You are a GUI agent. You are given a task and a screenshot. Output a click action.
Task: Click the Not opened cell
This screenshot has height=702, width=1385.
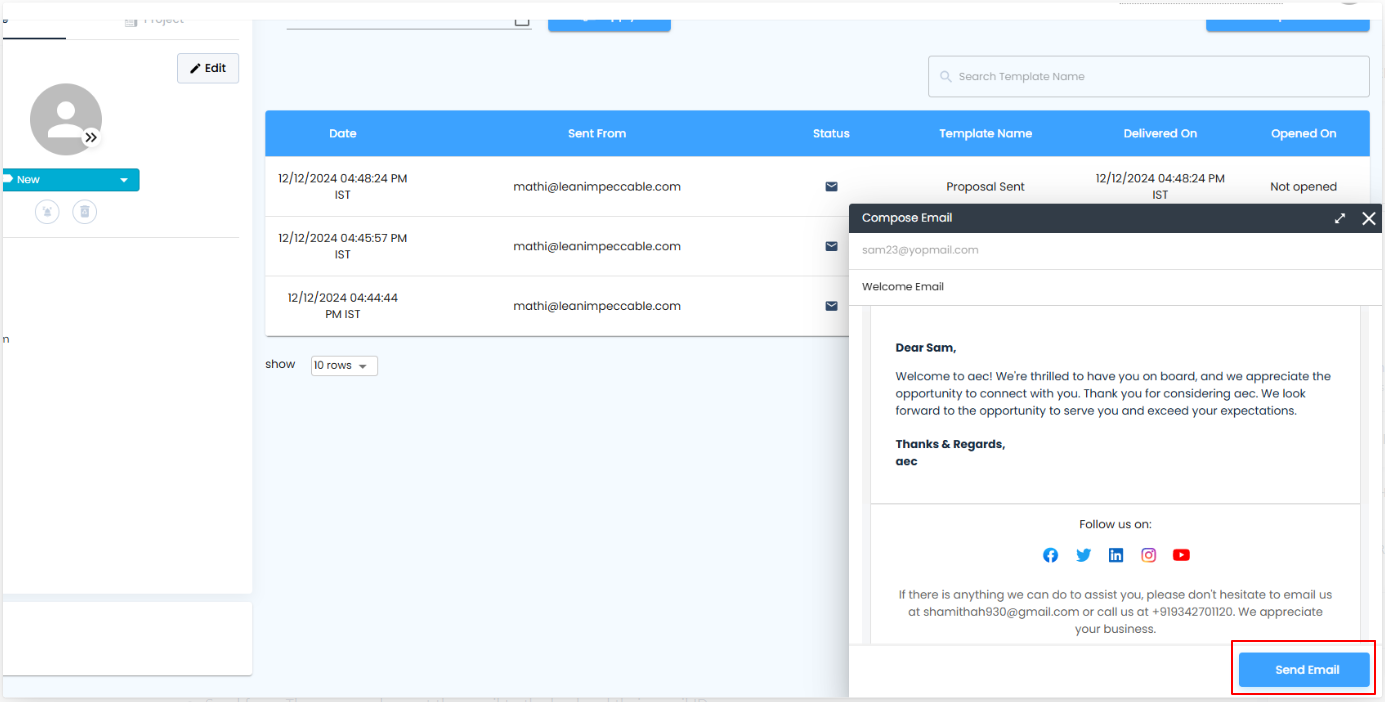1303,186
